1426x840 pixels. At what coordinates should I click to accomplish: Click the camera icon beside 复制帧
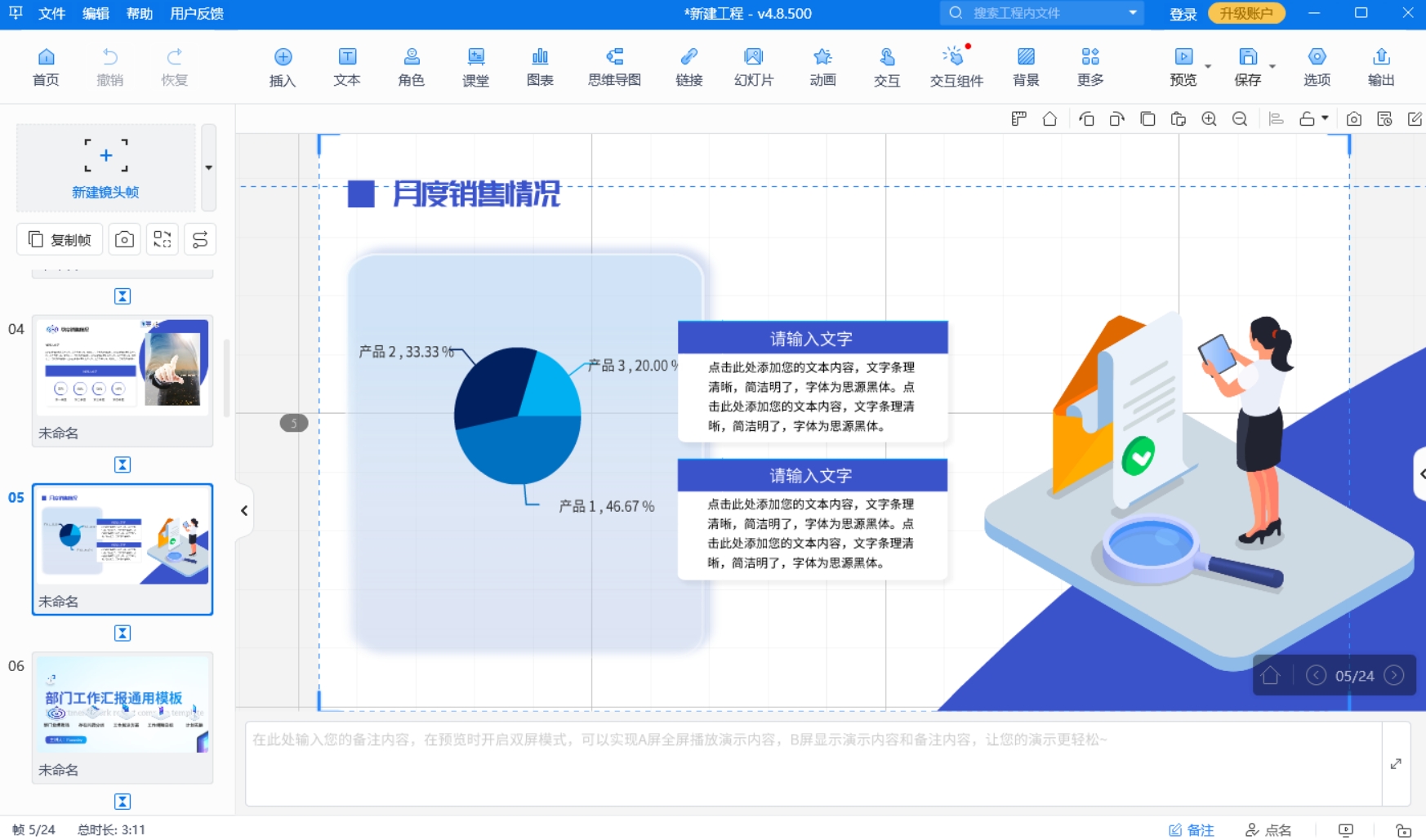[x=124, y=239]
